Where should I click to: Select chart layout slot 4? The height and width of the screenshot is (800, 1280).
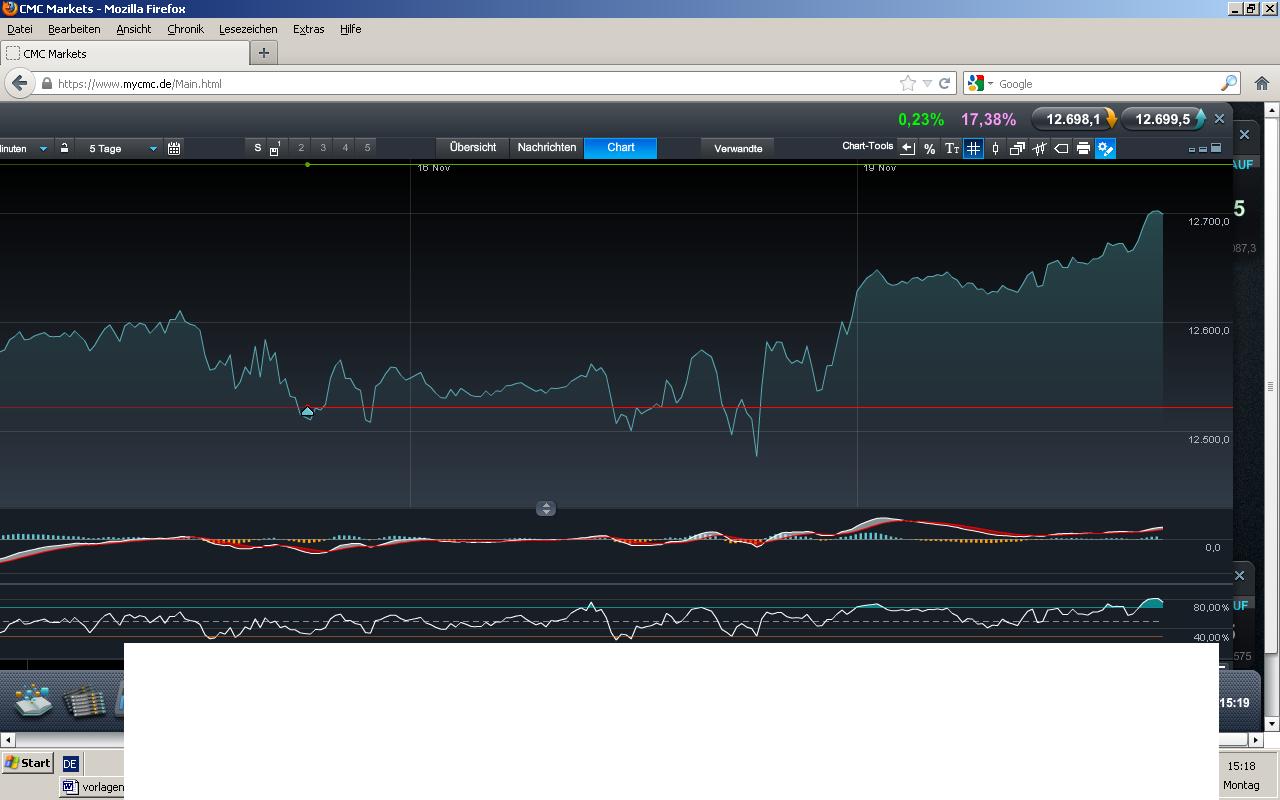[345, 148]
